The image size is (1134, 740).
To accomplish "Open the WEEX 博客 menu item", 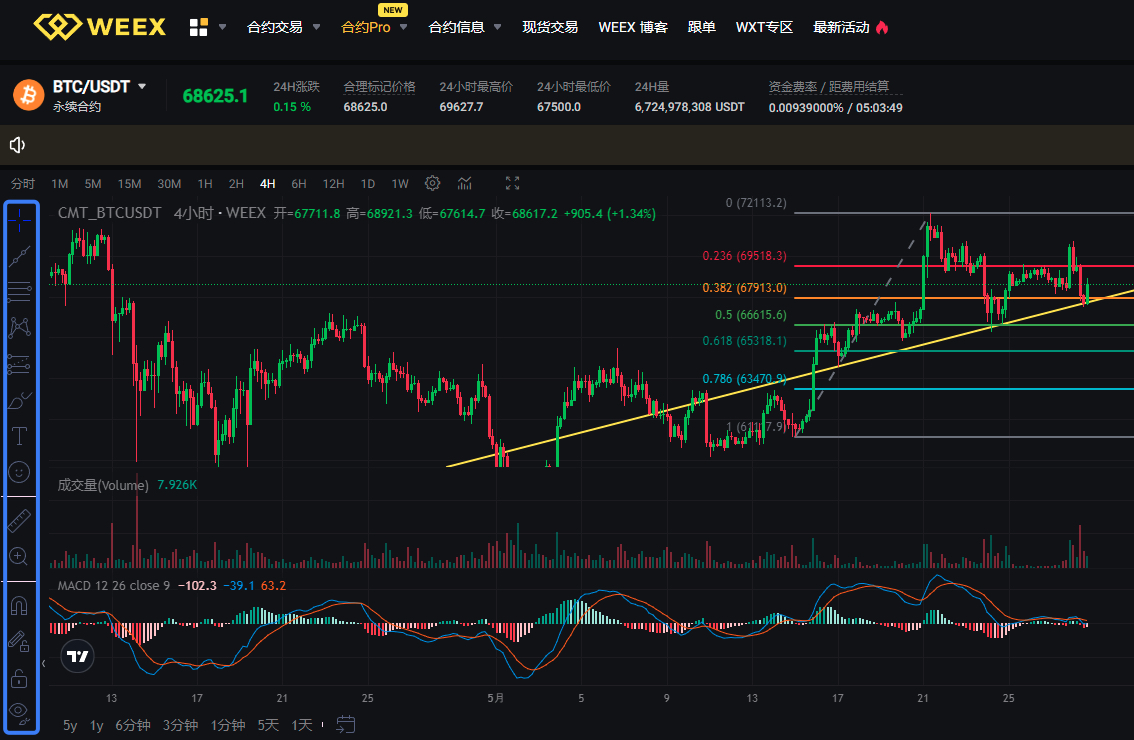I will 633,27.
